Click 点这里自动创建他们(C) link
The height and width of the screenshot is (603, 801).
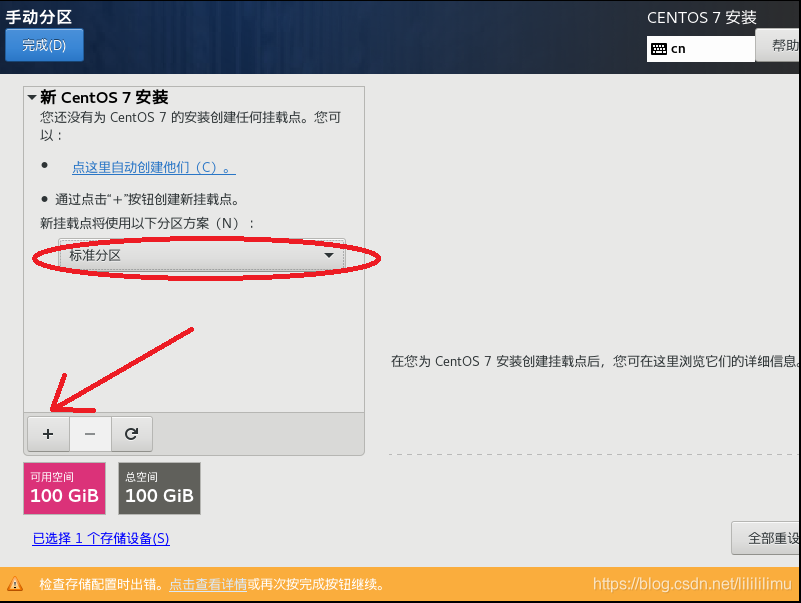click(154, 167)
